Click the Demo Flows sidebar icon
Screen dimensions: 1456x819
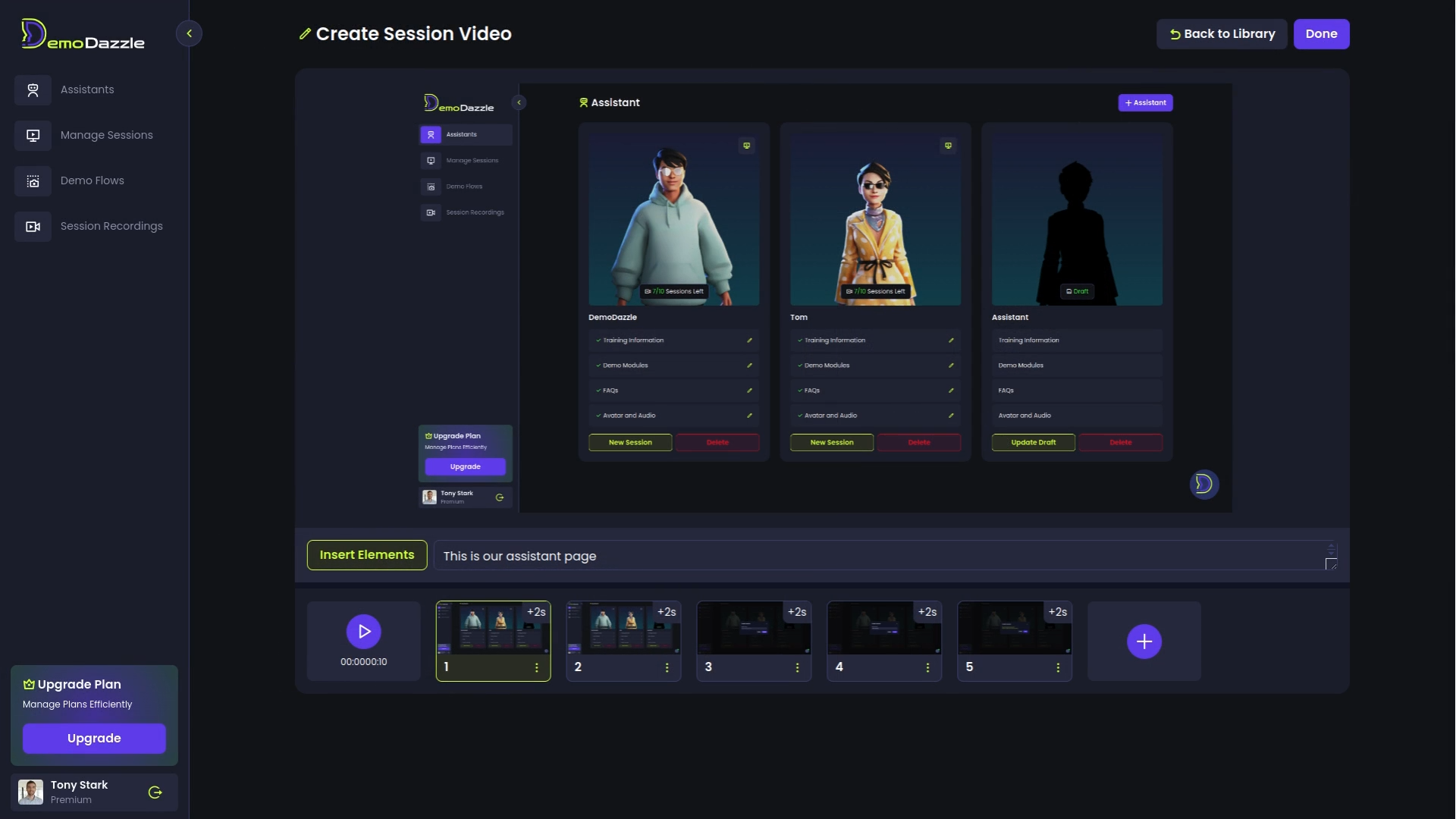33,181
